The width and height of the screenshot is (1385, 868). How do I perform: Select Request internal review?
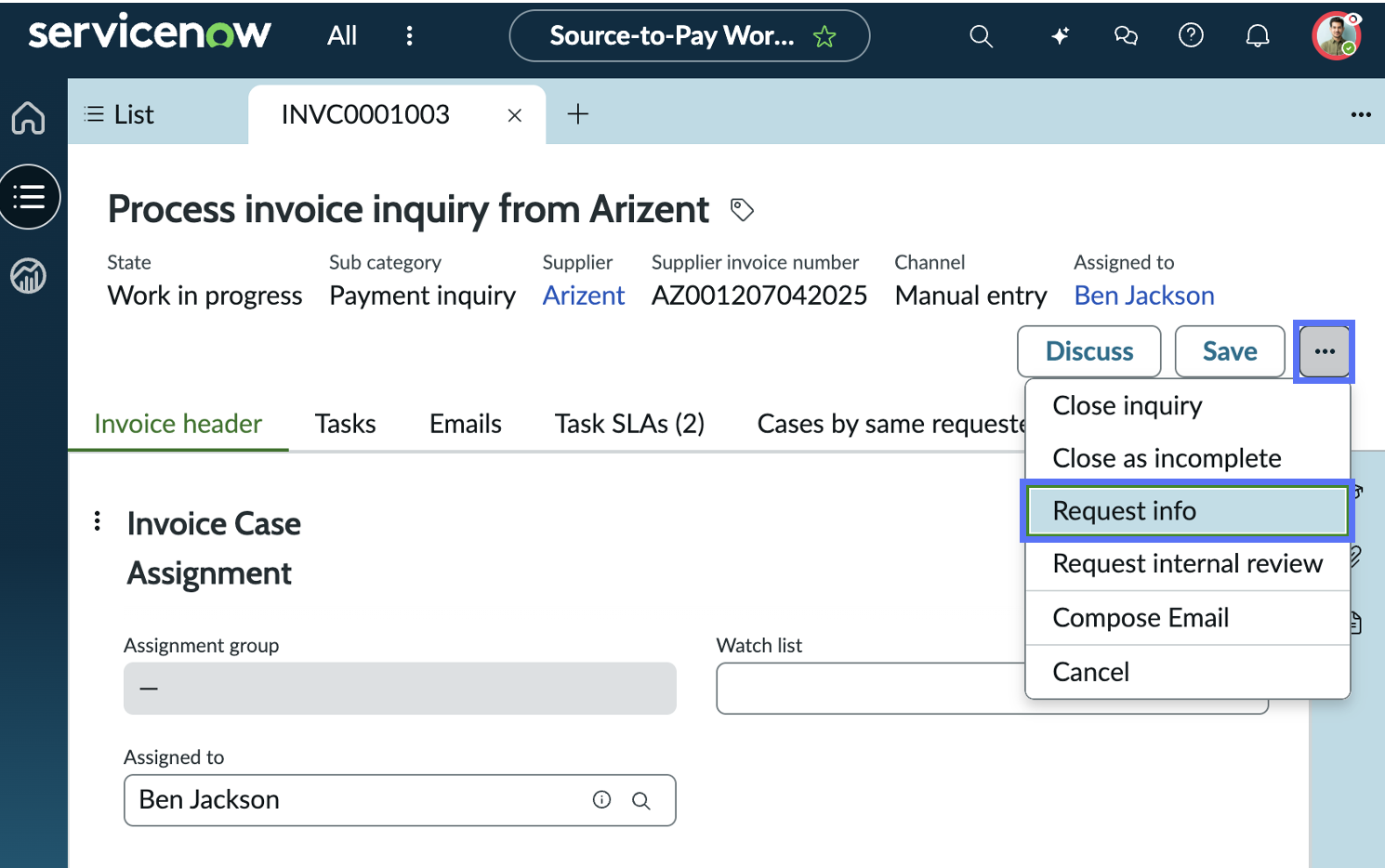point(1188,564)
